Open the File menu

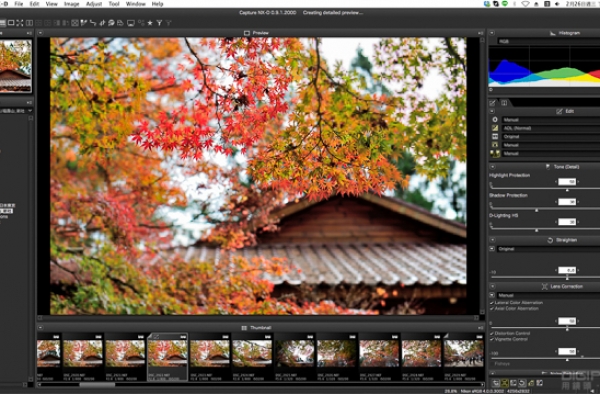pos(19,4)
